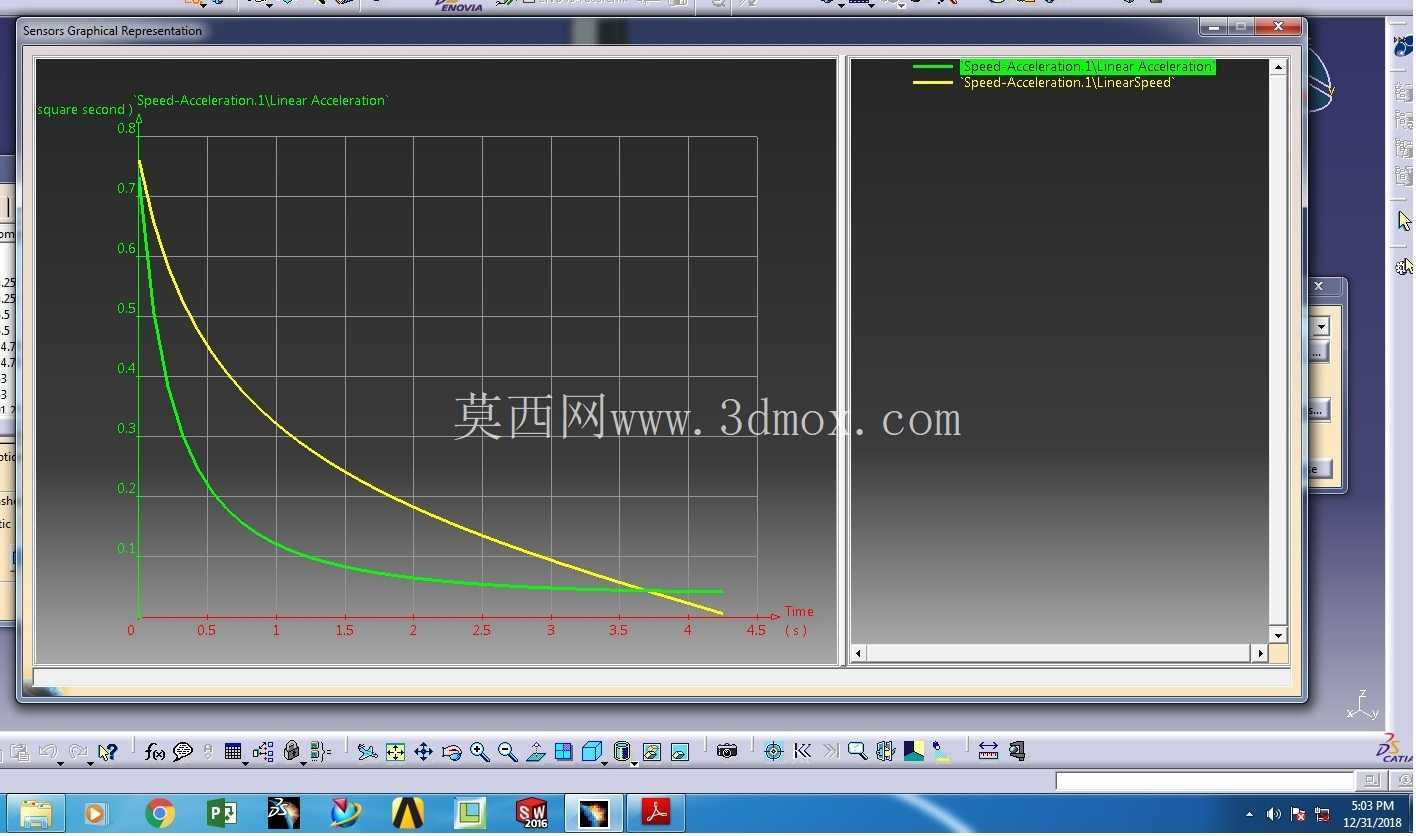
Task: Show hidden tray icons arrow
Action: coord(1249,814)
